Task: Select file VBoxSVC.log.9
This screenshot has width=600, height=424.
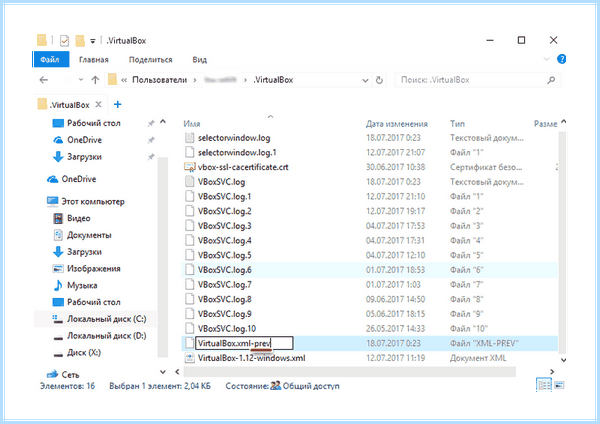Action: 224,314
